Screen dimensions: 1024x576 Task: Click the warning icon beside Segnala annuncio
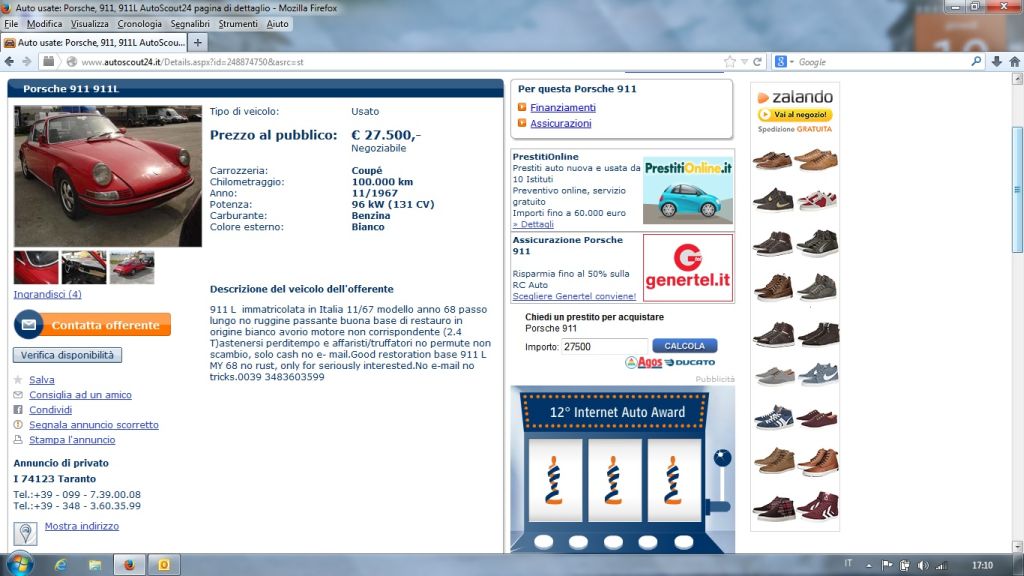[18, 424]
